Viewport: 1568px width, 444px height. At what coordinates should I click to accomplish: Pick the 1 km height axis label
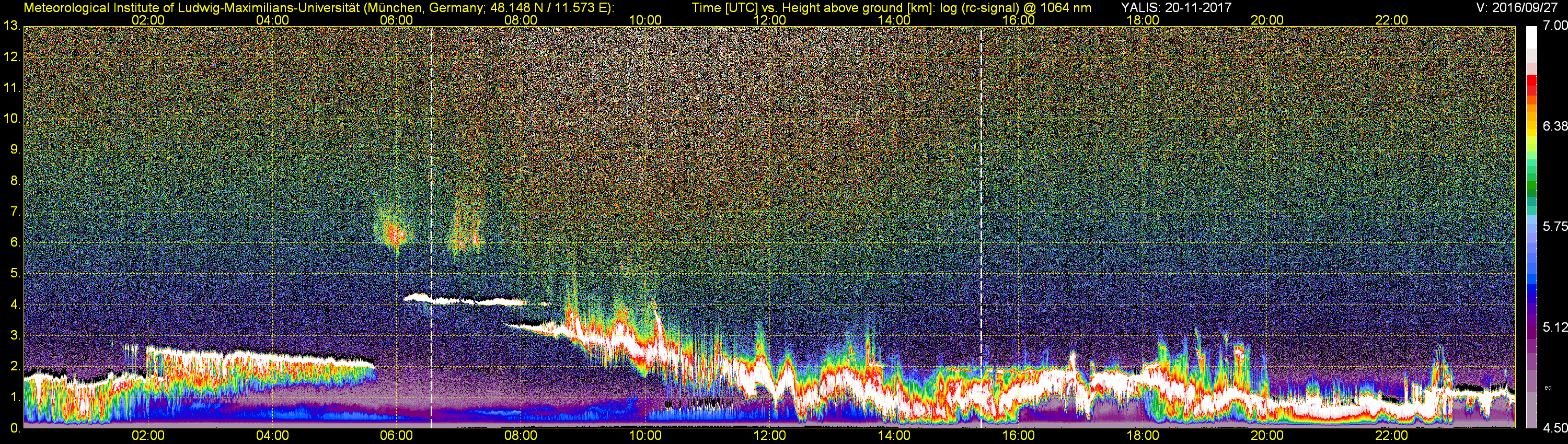click(x=15, y=397)
